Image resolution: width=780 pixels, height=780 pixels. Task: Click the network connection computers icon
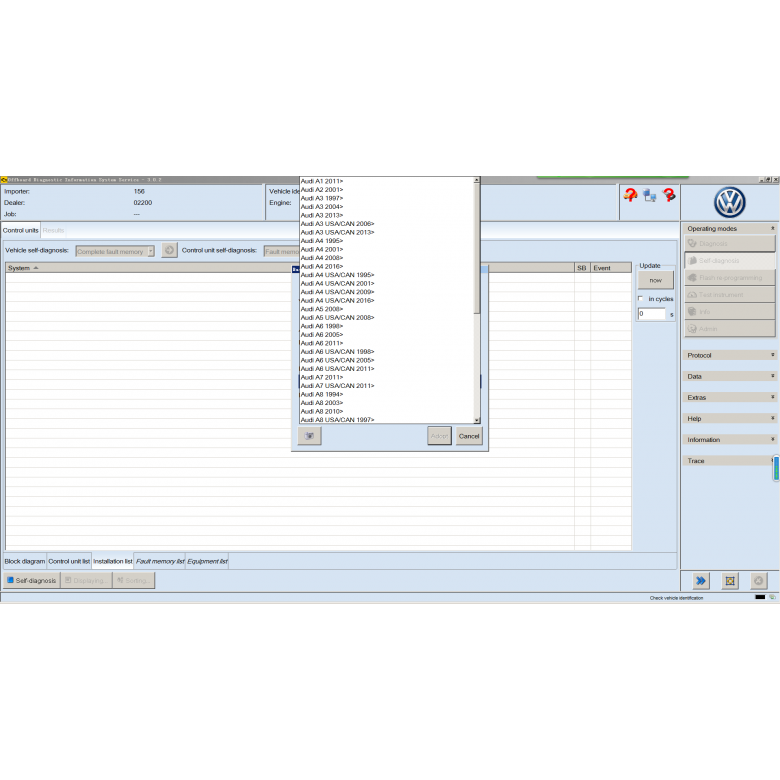click(649, 195)
